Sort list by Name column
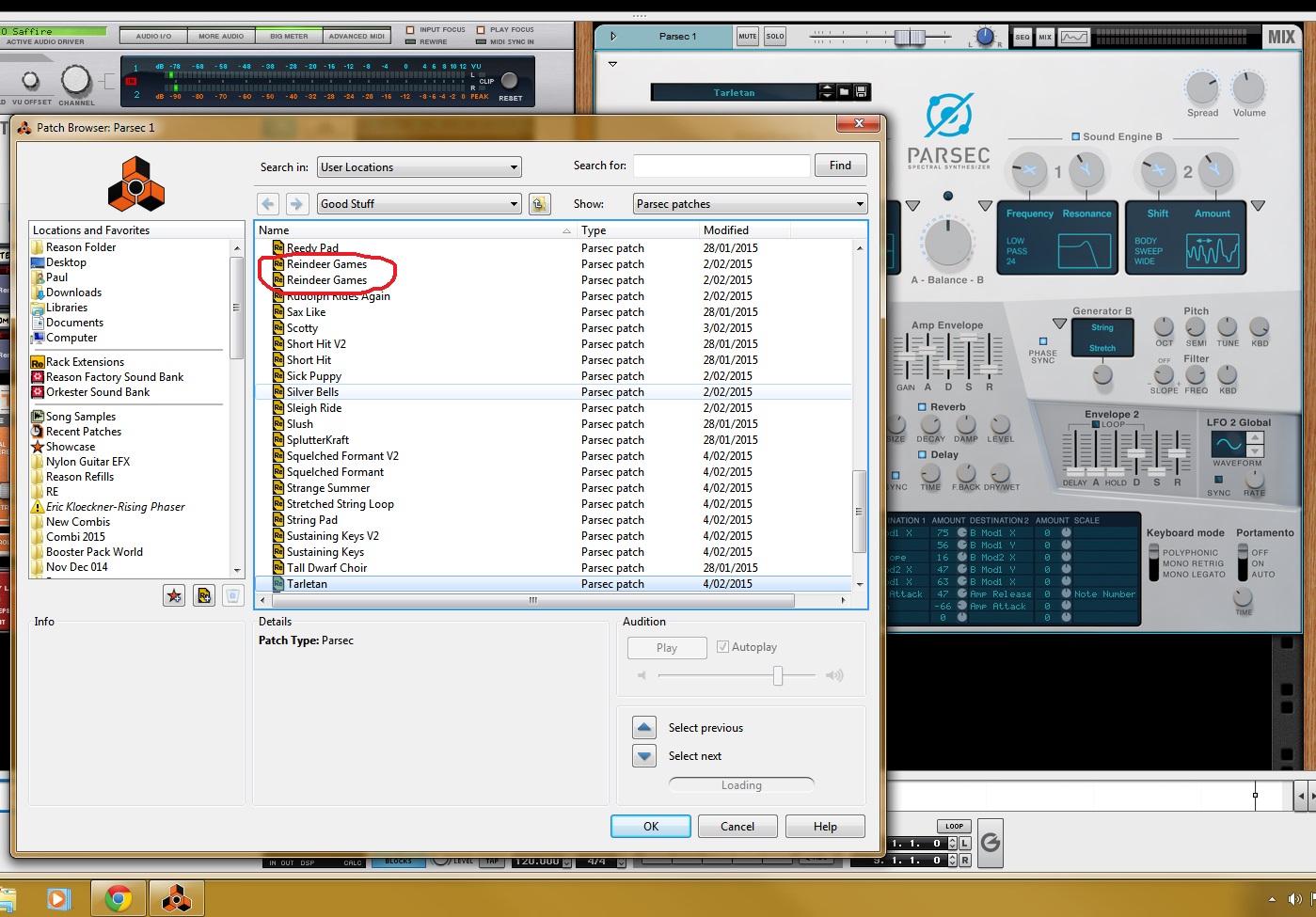The image size is (1316, 917). [416, 230]
